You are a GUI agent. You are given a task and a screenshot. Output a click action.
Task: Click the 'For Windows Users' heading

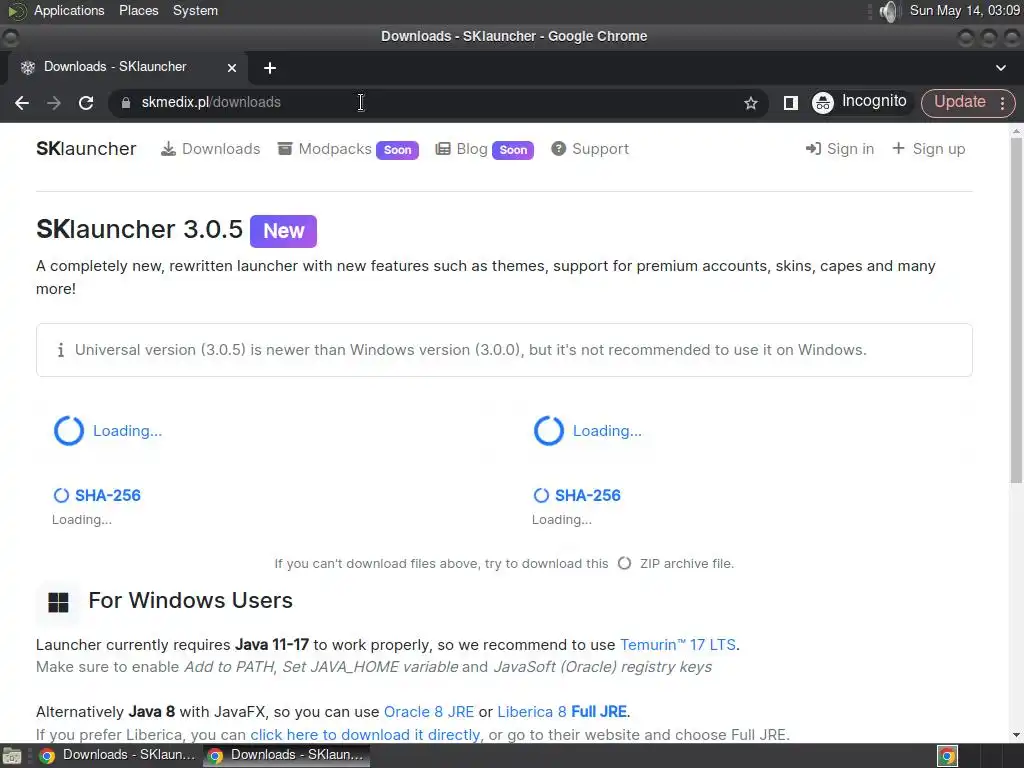[191, 601]
